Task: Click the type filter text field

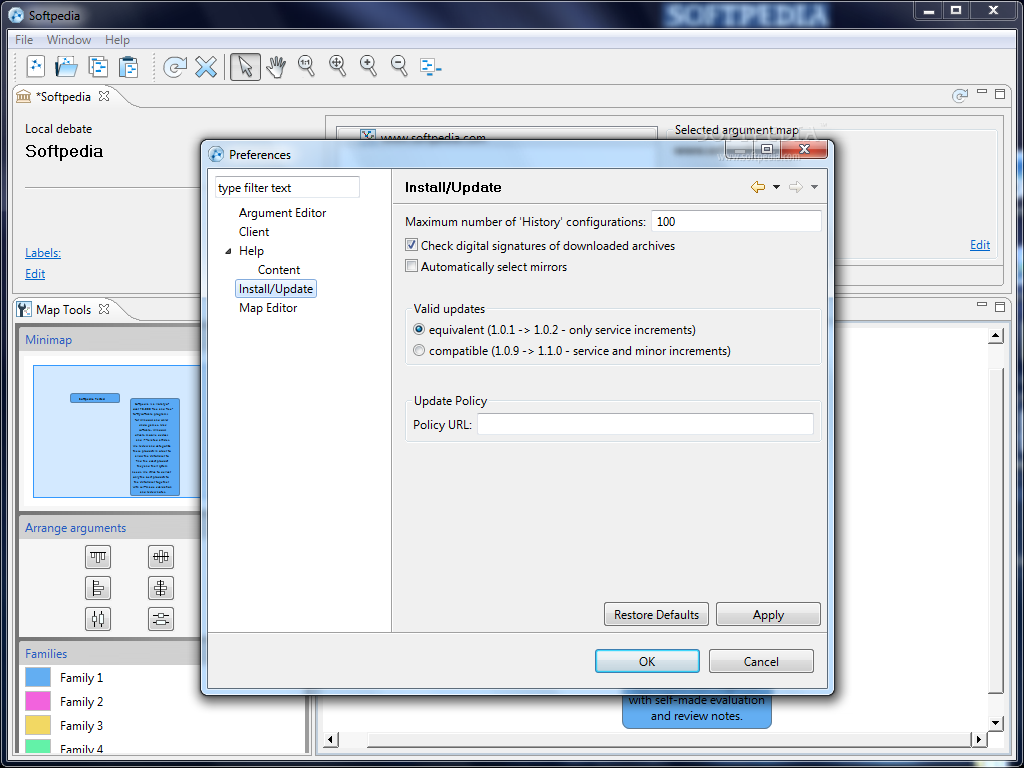Action: click(287, 187)
